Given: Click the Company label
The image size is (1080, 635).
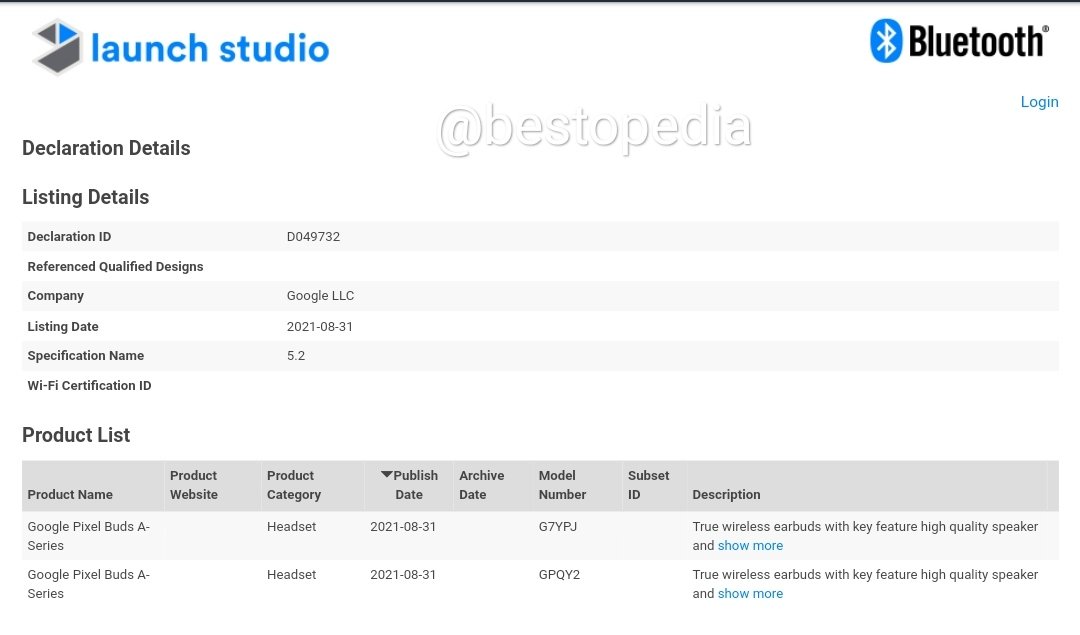Looking at the screenshot, I should point(55,295).
